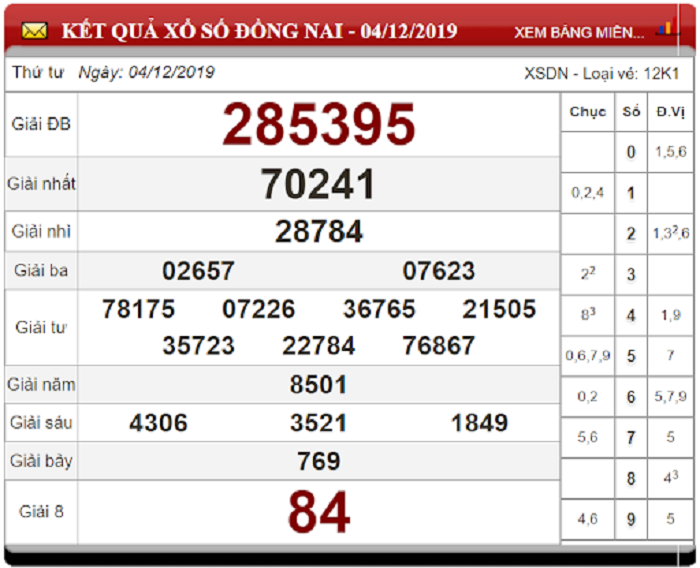This screenshot has height=568, width=700.
Task: Click the Chục column header
Action: tap(588, 112)
